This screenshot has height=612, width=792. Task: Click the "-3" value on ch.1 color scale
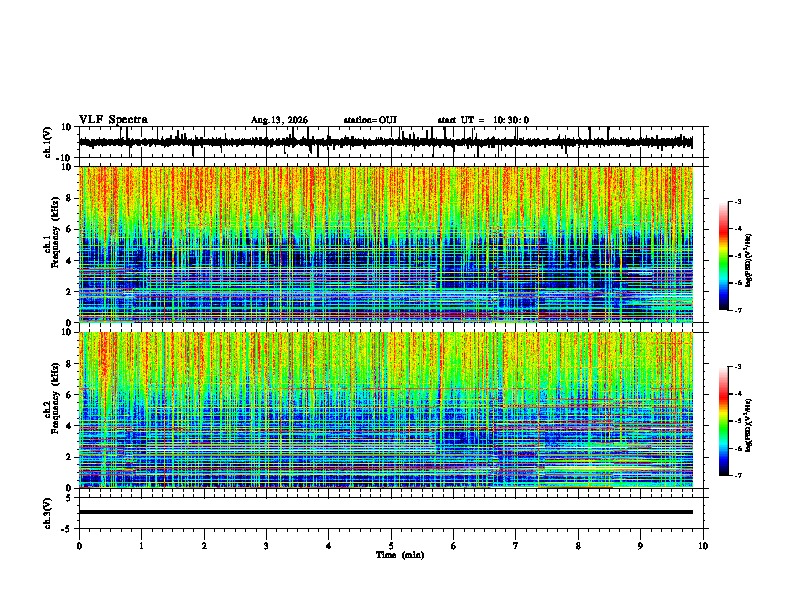click(738, 201)
